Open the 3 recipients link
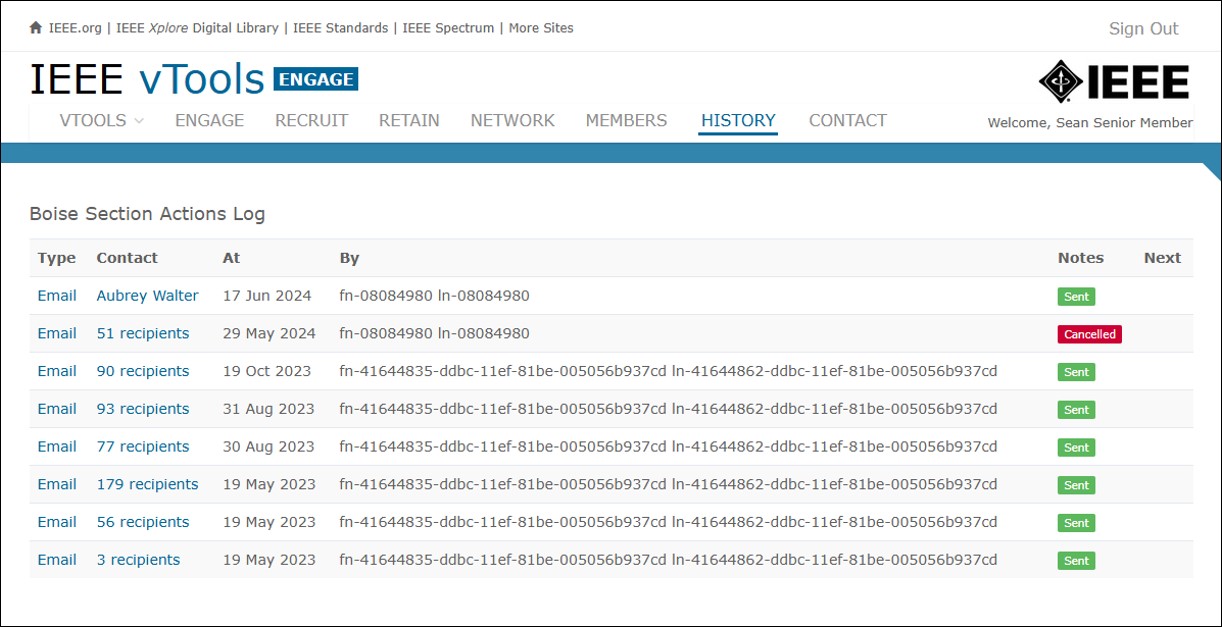The width and height of the screenshot is (1222, 627). point(138,560)
